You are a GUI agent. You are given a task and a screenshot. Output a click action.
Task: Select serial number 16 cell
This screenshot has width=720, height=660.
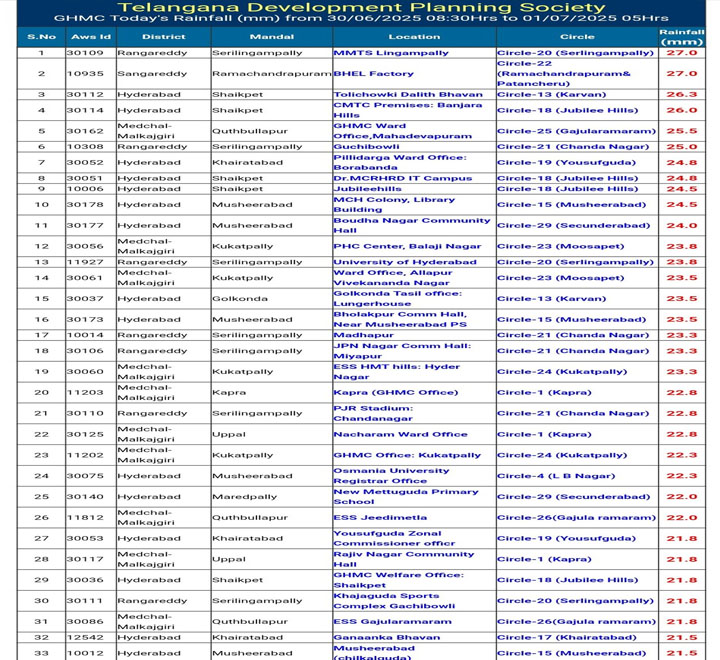click(x=41, y=319)
